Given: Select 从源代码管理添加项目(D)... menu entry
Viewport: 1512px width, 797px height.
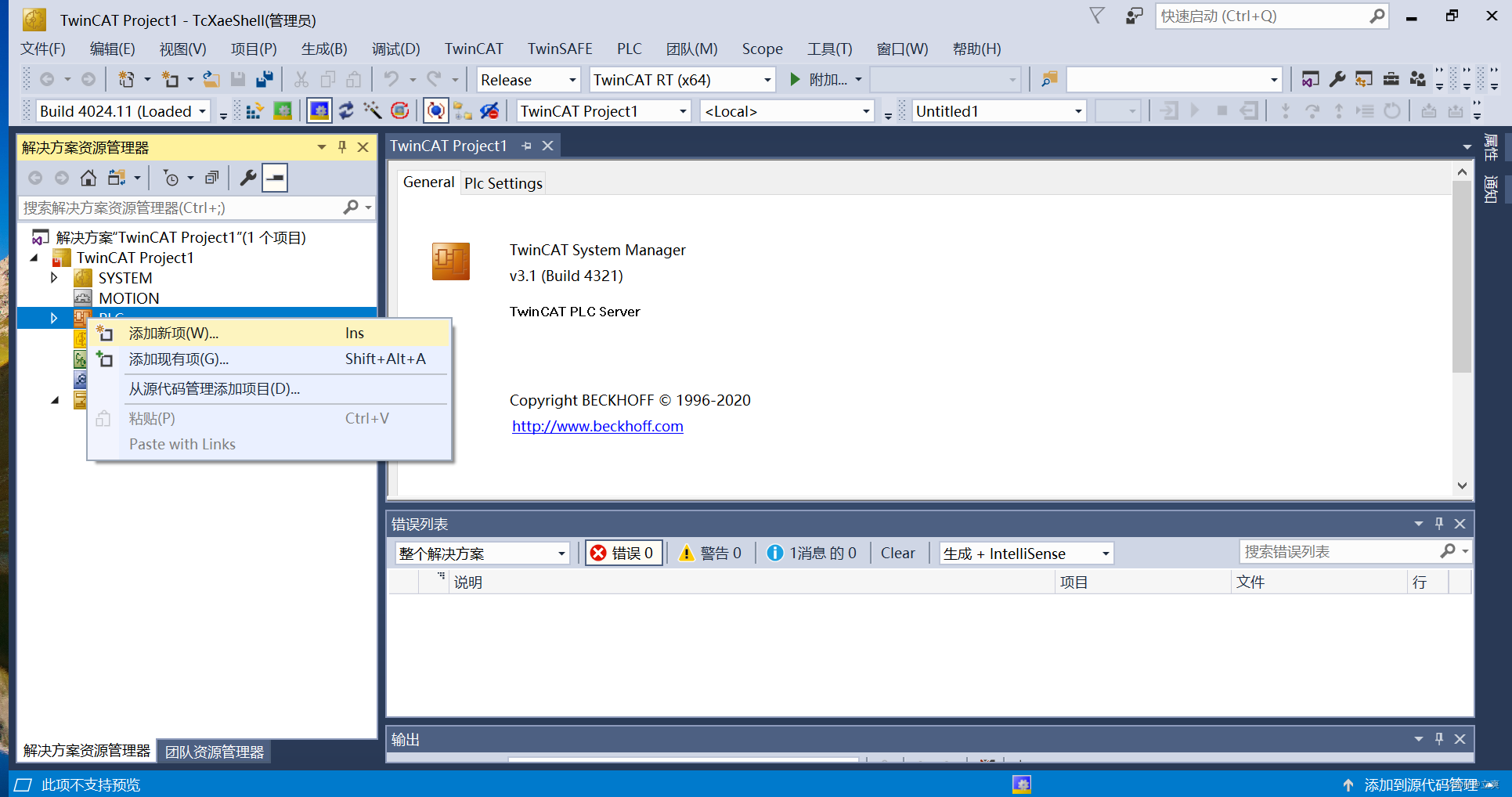Looking at the screenshot, I should pos(270,388).
